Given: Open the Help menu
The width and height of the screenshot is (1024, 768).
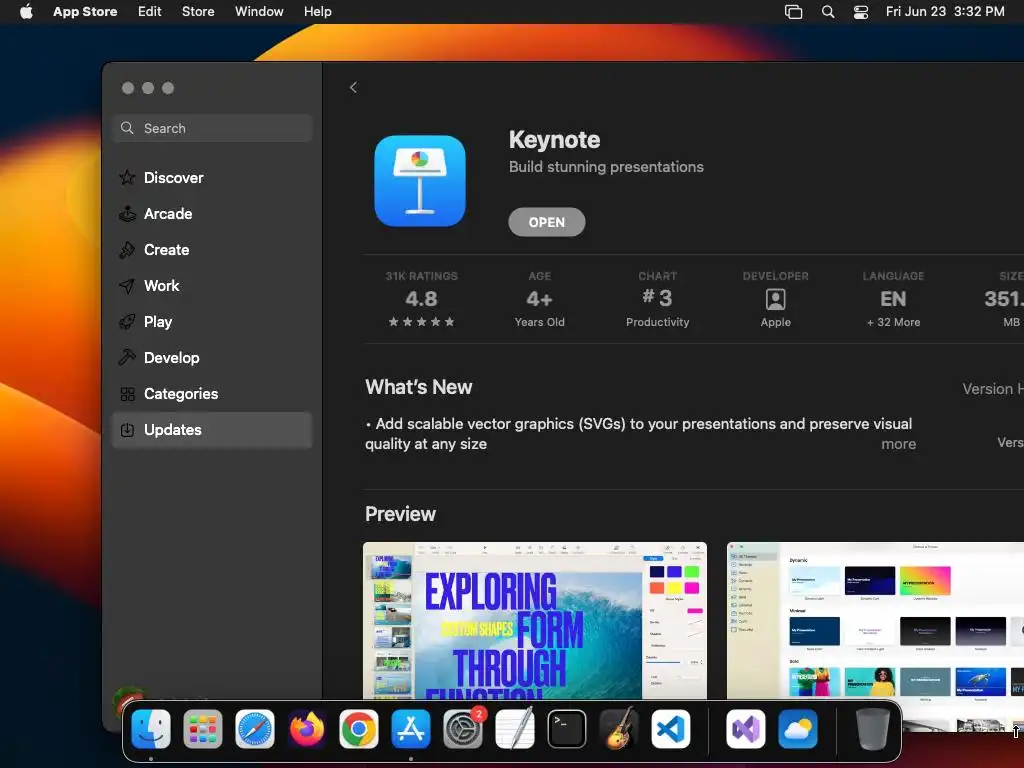Looking at the screenshot, I should [317, 11].
